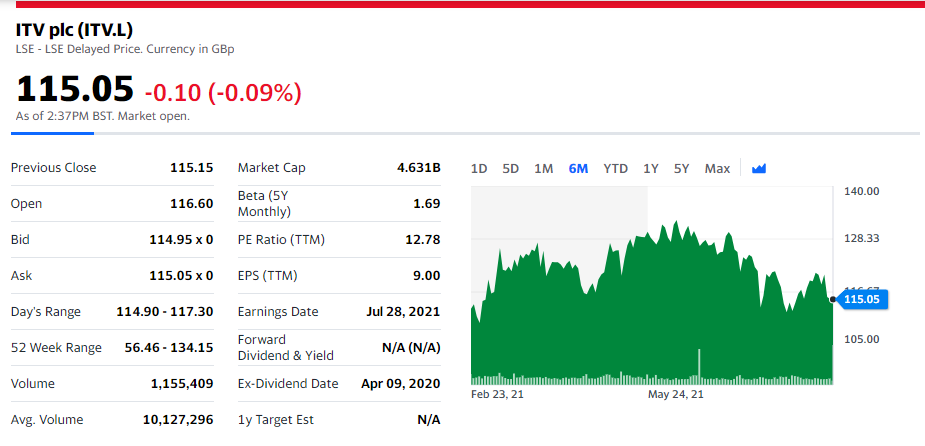Click the Open value 116.60

192,204
